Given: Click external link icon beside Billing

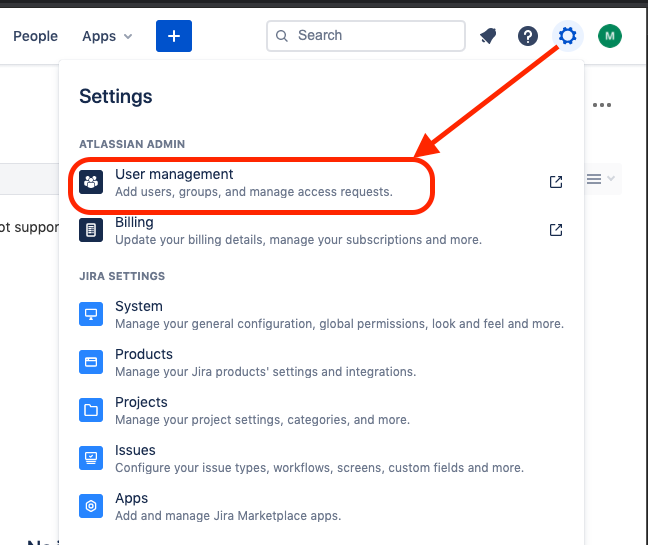Looking at the screenshot, I should click(x=556, y=230).
